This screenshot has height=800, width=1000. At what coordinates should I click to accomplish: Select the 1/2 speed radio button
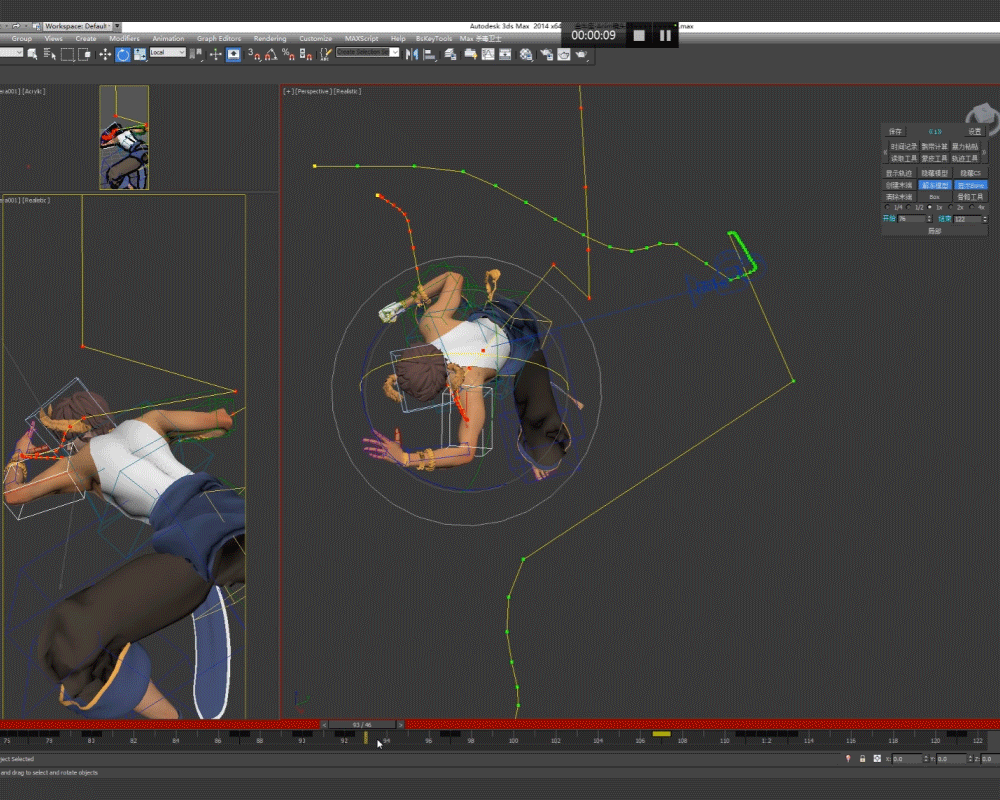(x=908, y=207)
